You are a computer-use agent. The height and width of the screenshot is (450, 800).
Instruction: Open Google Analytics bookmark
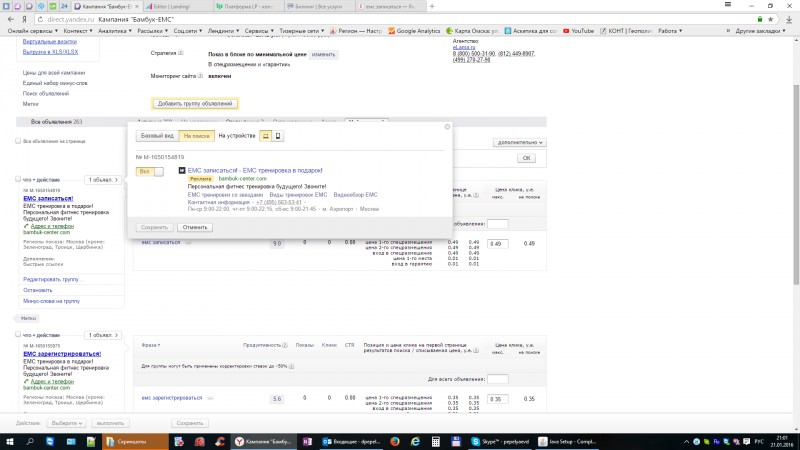(x=414, y=31)
